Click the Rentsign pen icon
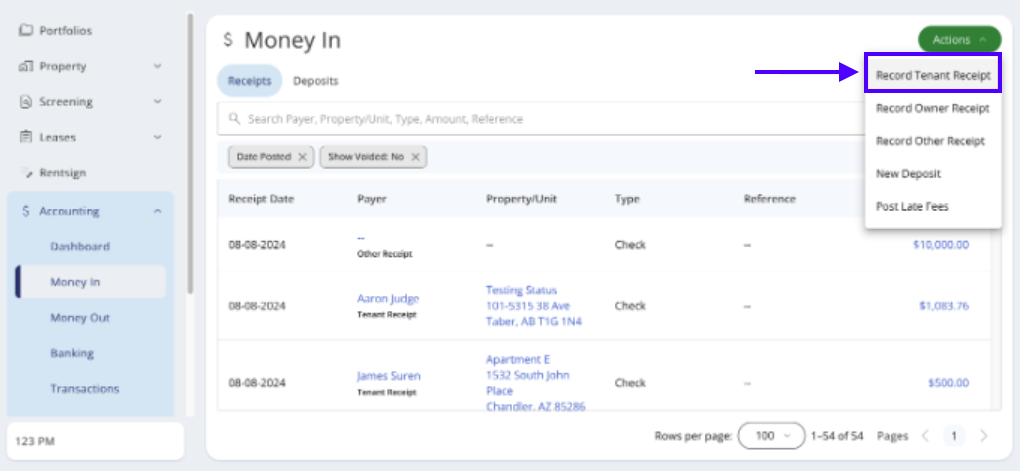The height and width of the screenshot is (471, 1020). click(26, 173)
